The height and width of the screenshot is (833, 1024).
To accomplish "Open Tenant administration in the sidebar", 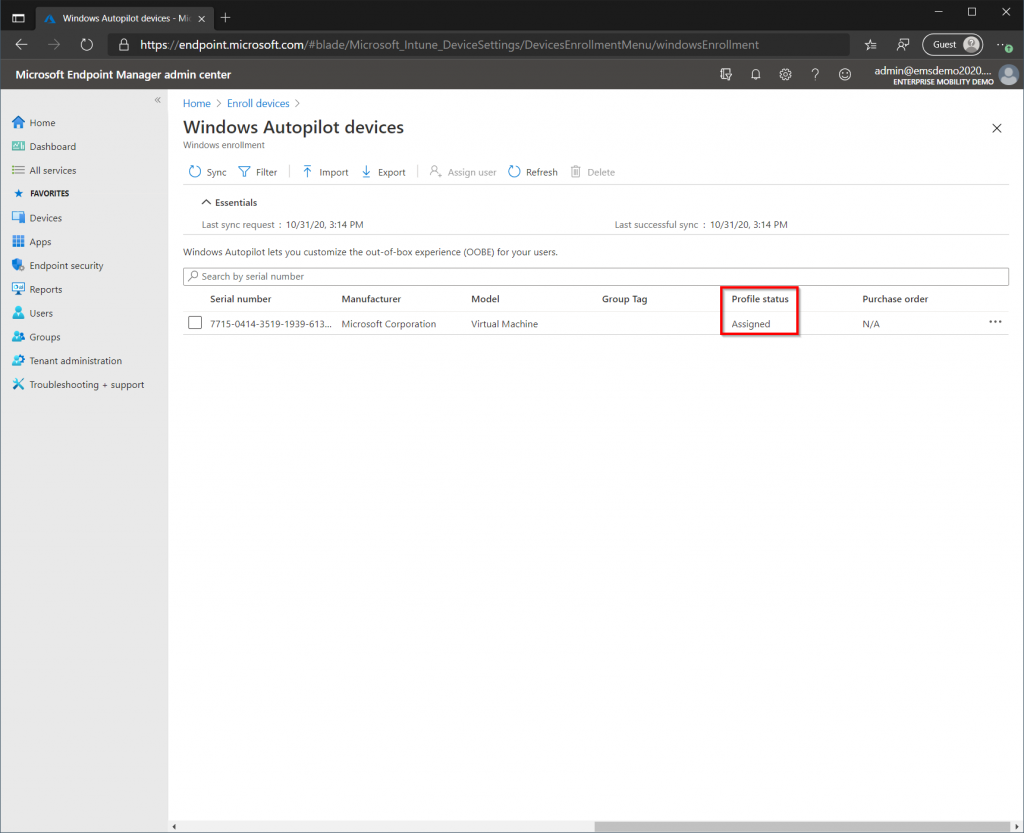I will coord(67,360).
